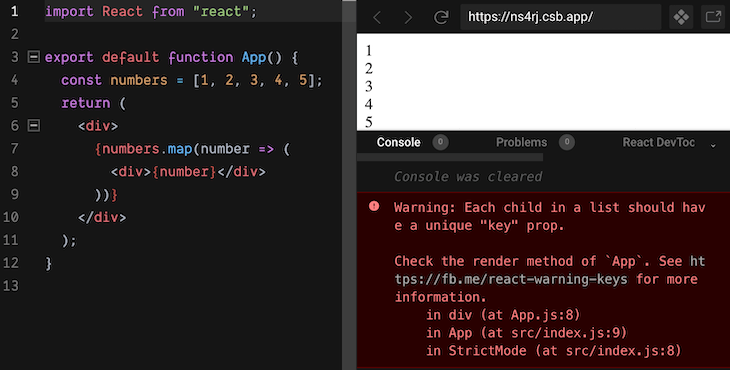Image resolution: width=730 pixels, height=370 pixels.
Task: Click the browser preview forward arrow
Action: click(408, 18)
